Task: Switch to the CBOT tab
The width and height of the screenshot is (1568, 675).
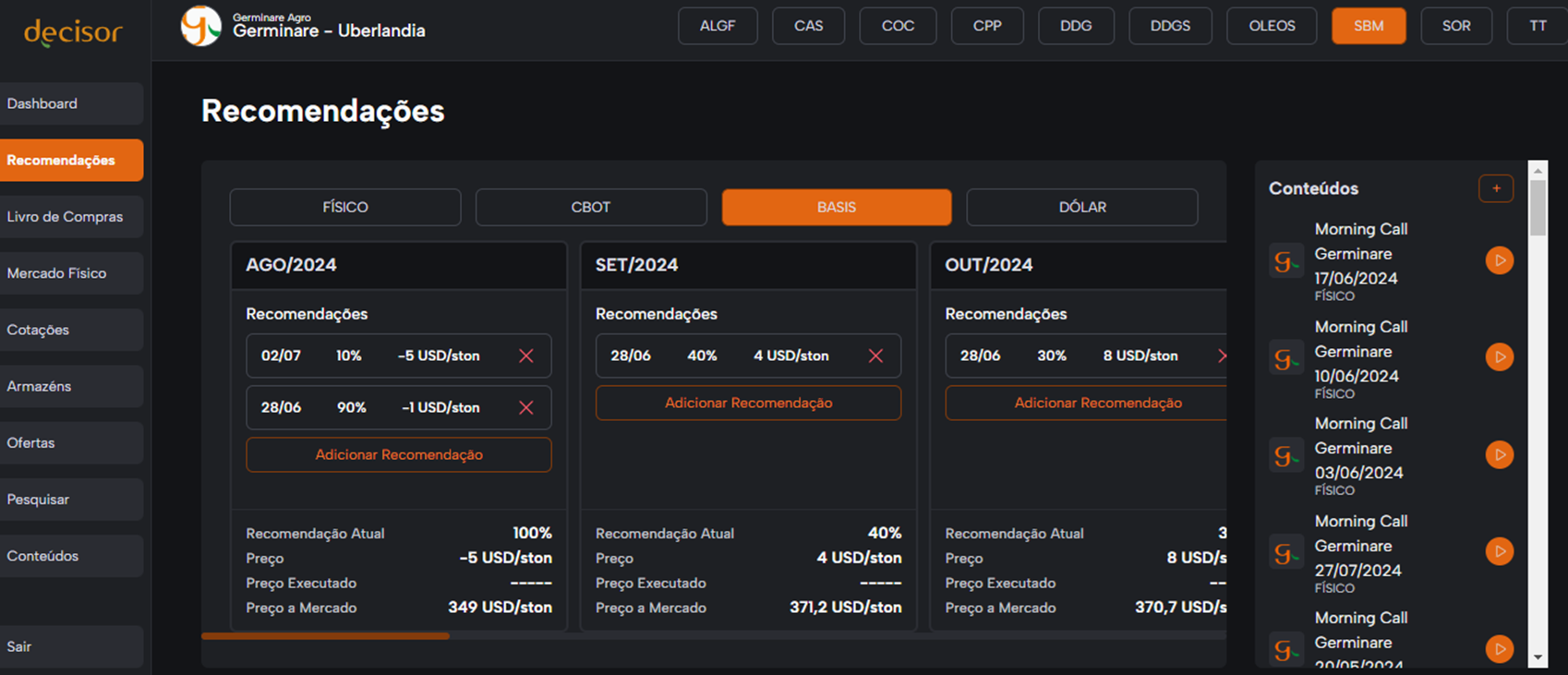Action: pyautogui.click(x=591, y=207)
